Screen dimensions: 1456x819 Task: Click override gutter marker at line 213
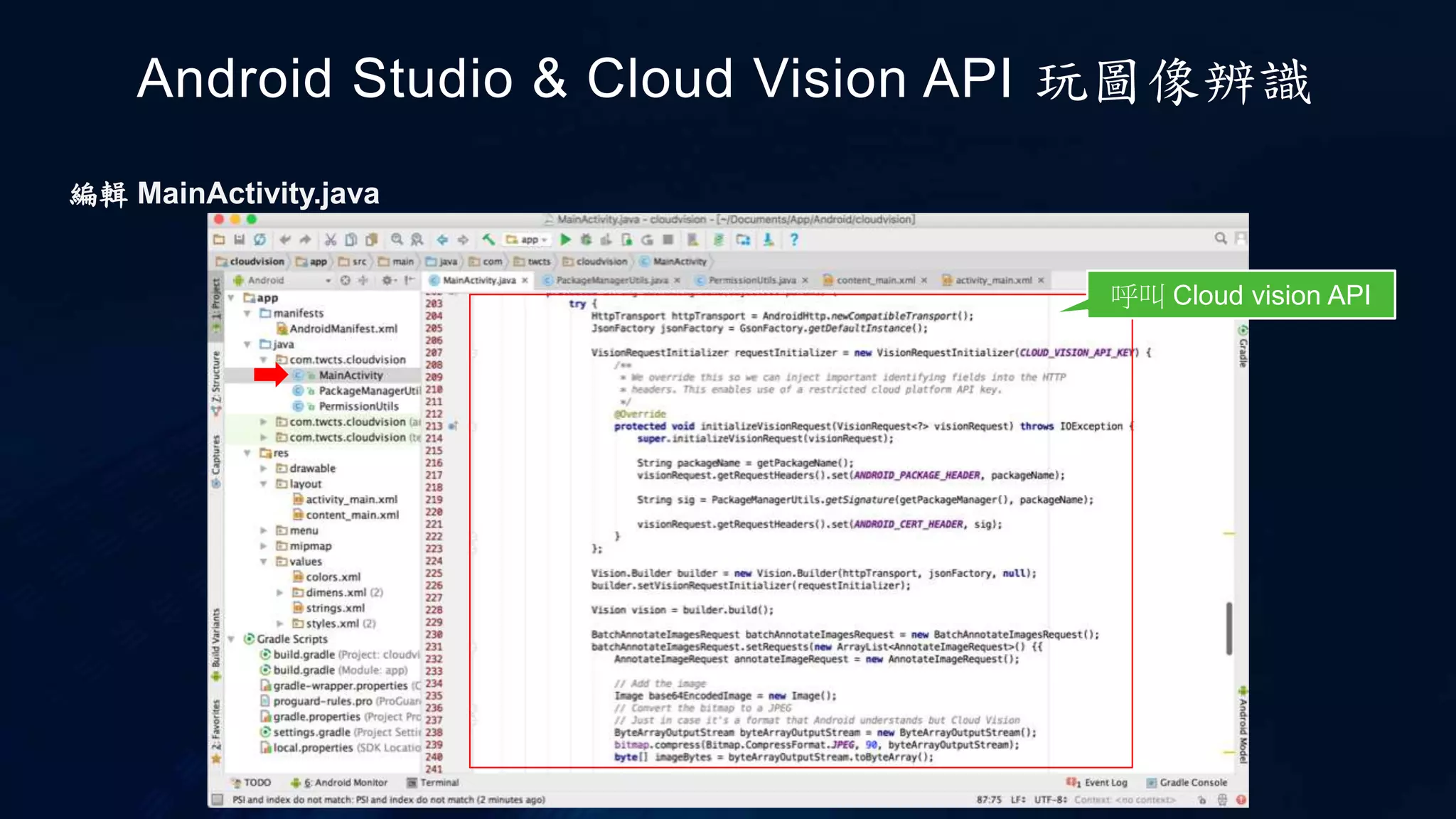(453, 426)
